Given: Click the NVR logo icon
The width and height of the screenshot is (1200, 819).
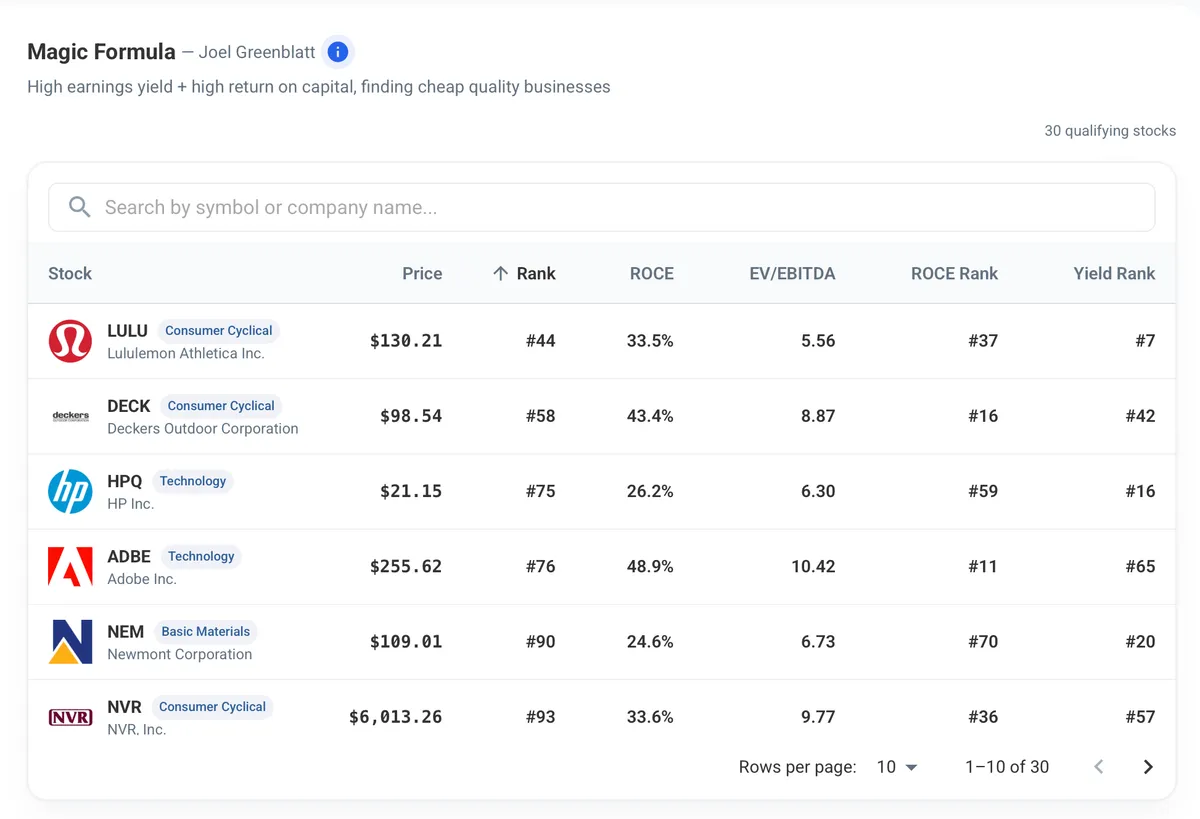Looking at the screenshot, I should pos(70,717).
